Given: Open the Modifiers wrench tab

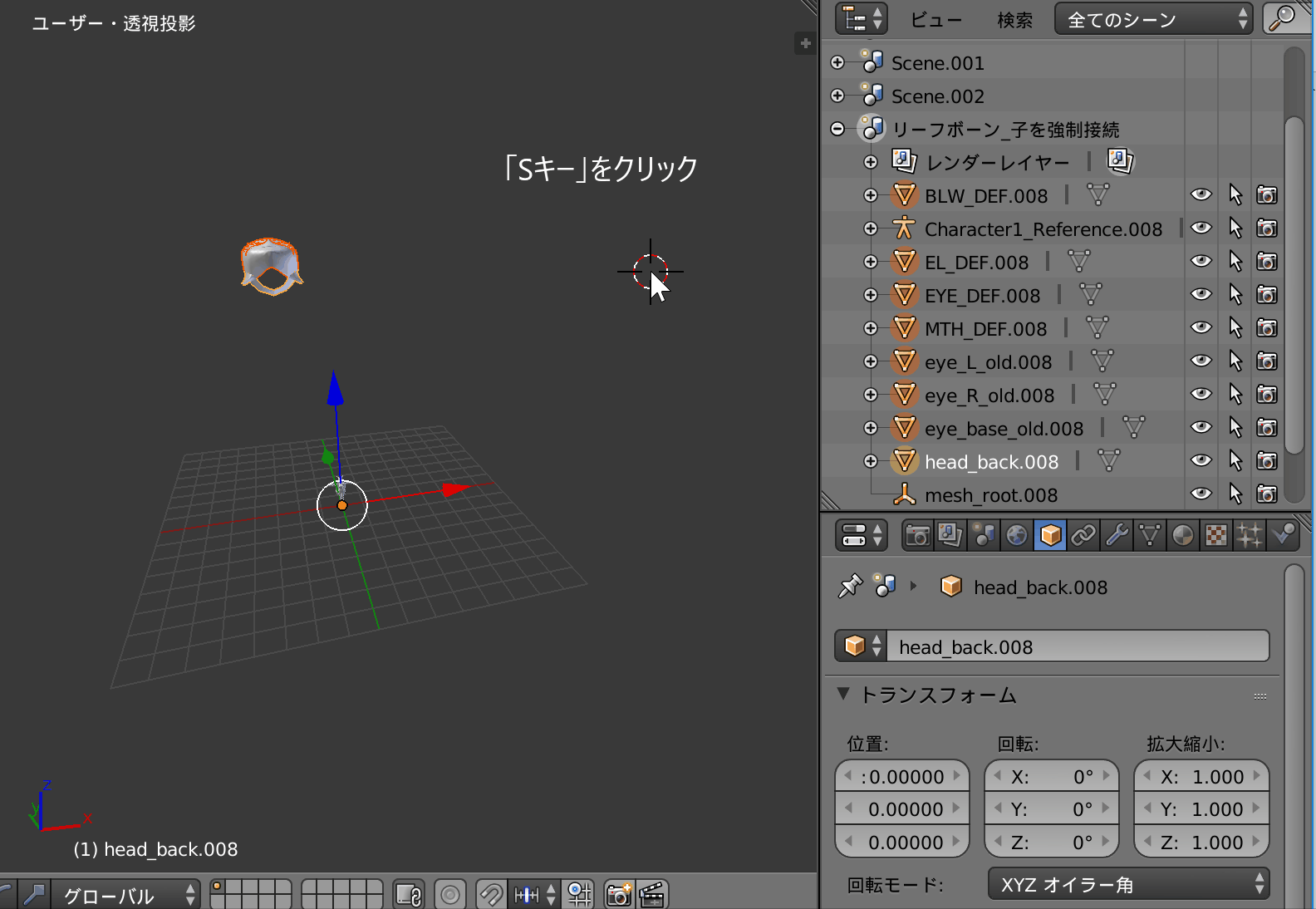Looking at the screenshot, I should coord(1117,535).
